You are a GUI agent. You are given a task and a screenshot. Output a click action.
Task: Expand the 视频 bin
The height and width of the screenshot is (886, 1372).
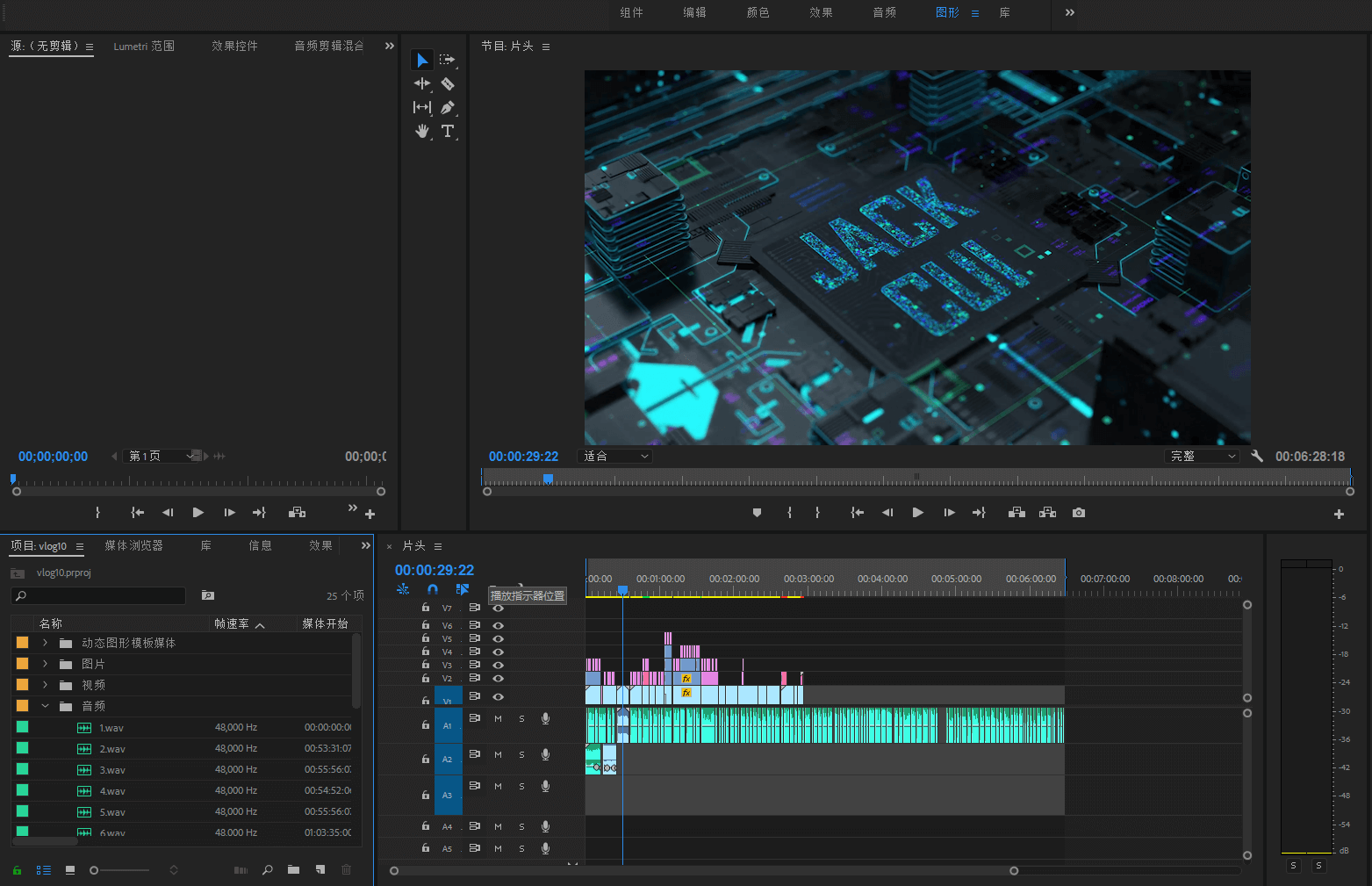45,685
